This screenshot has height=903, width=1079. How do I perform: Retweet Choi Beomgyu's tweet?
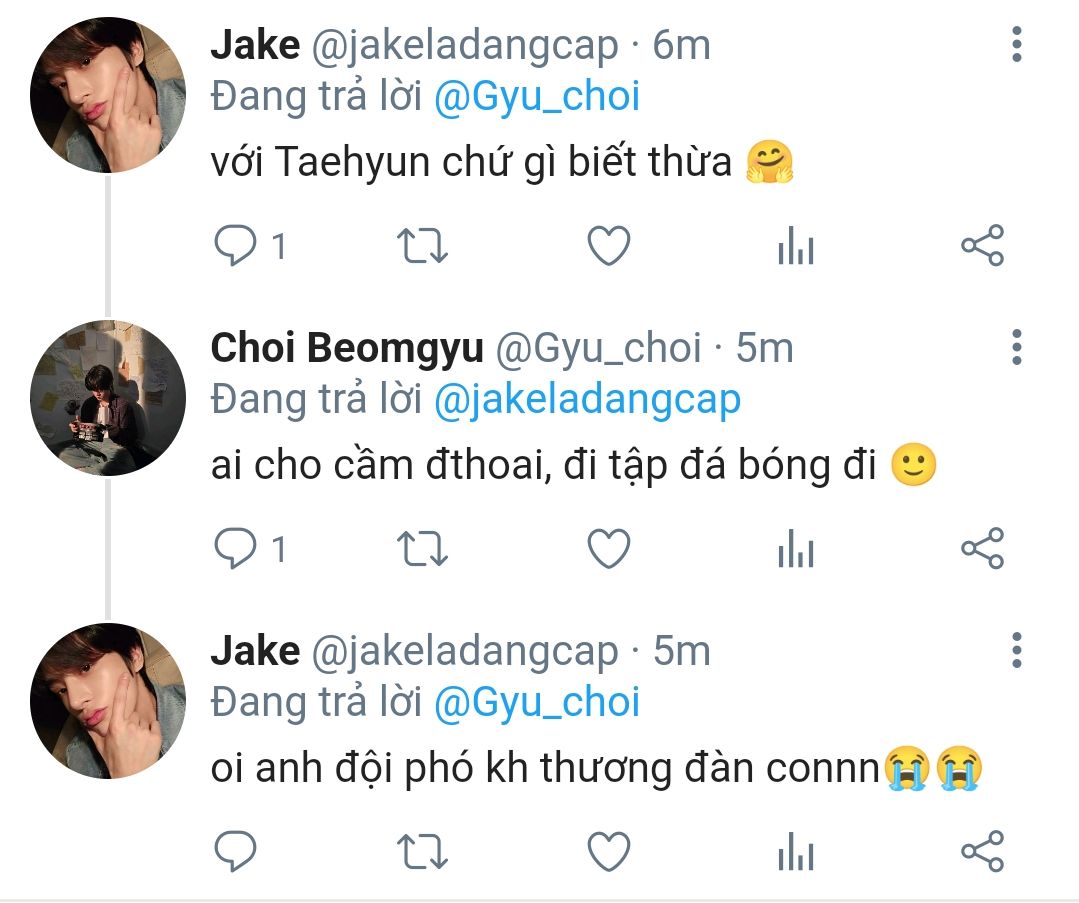pos(423,548)
